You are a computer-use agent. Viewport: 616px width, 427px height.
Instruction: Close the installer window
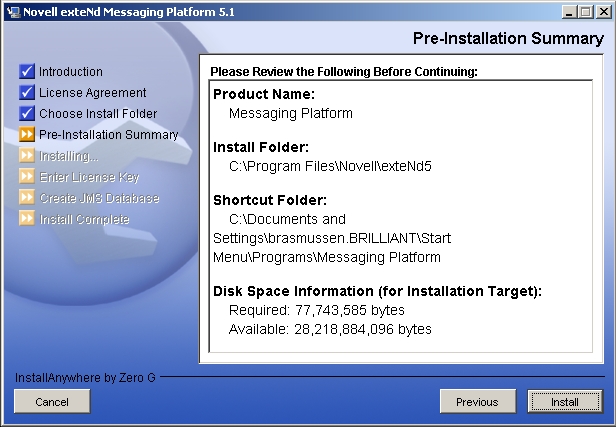[x=602, y=12]
